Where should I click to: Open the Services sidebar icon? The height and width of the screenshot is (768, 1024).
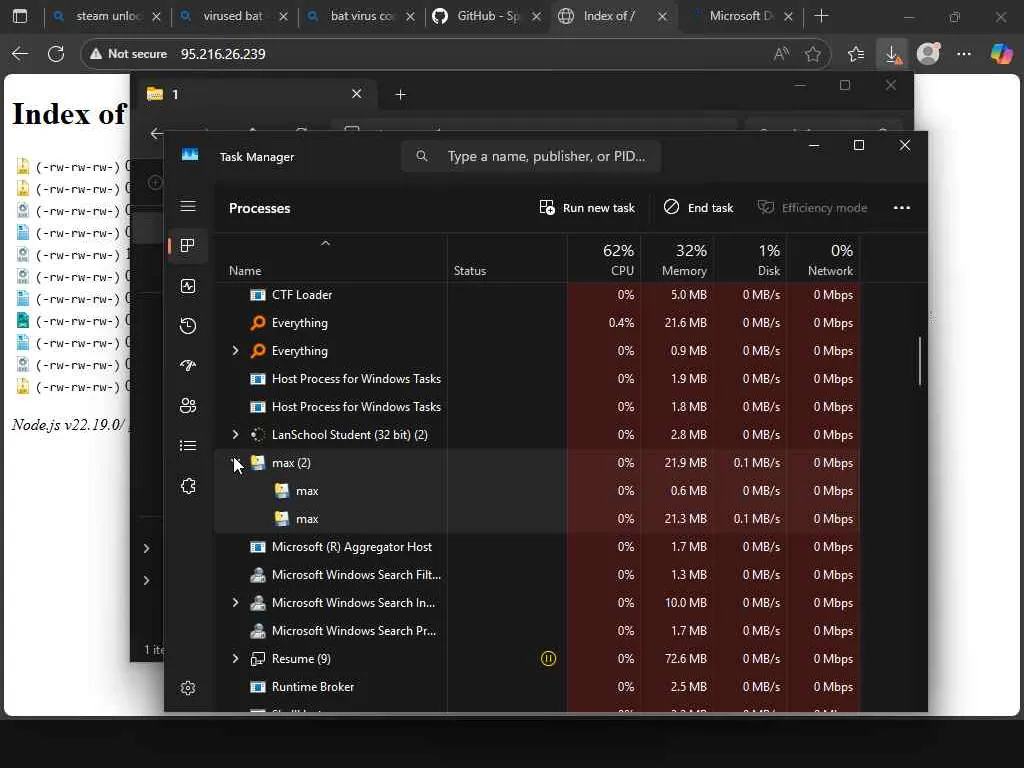188,486
